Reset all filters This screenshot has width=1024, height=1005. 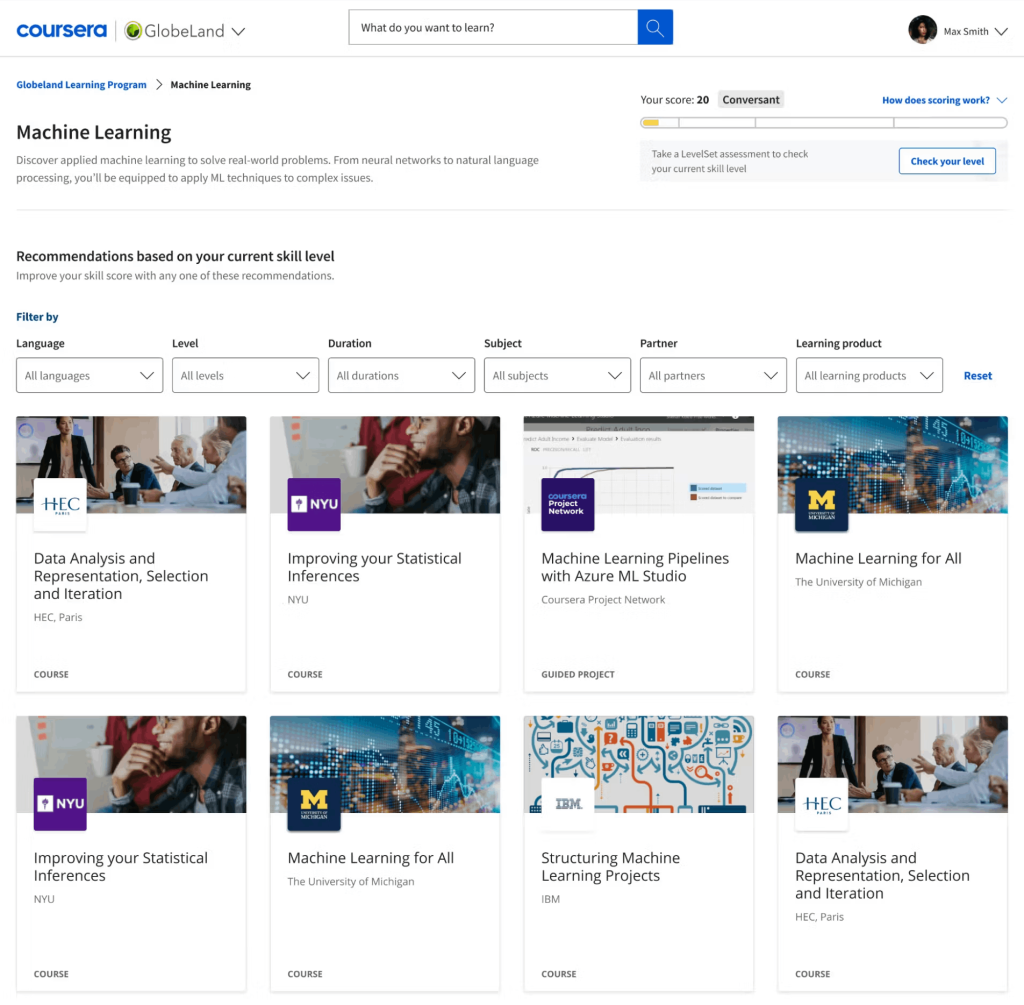[x=978, y=376]
